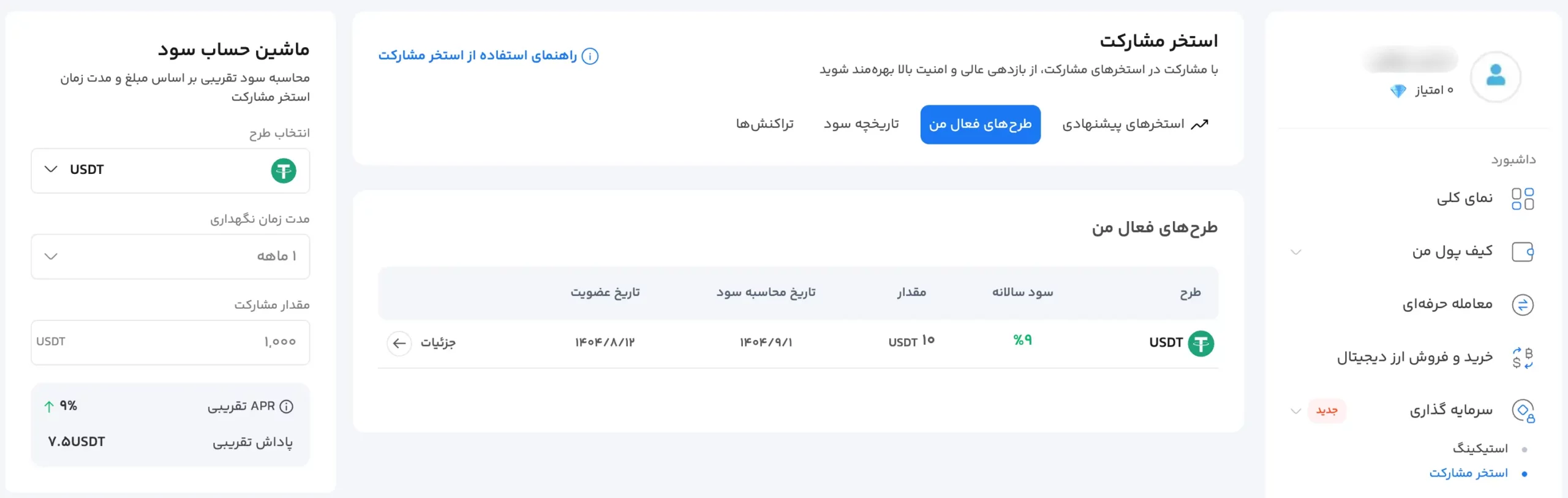Click the خرید و فروش ارز دیجیتال icon
Viewport: 1568px width, 498px height.
[1523, 356]
